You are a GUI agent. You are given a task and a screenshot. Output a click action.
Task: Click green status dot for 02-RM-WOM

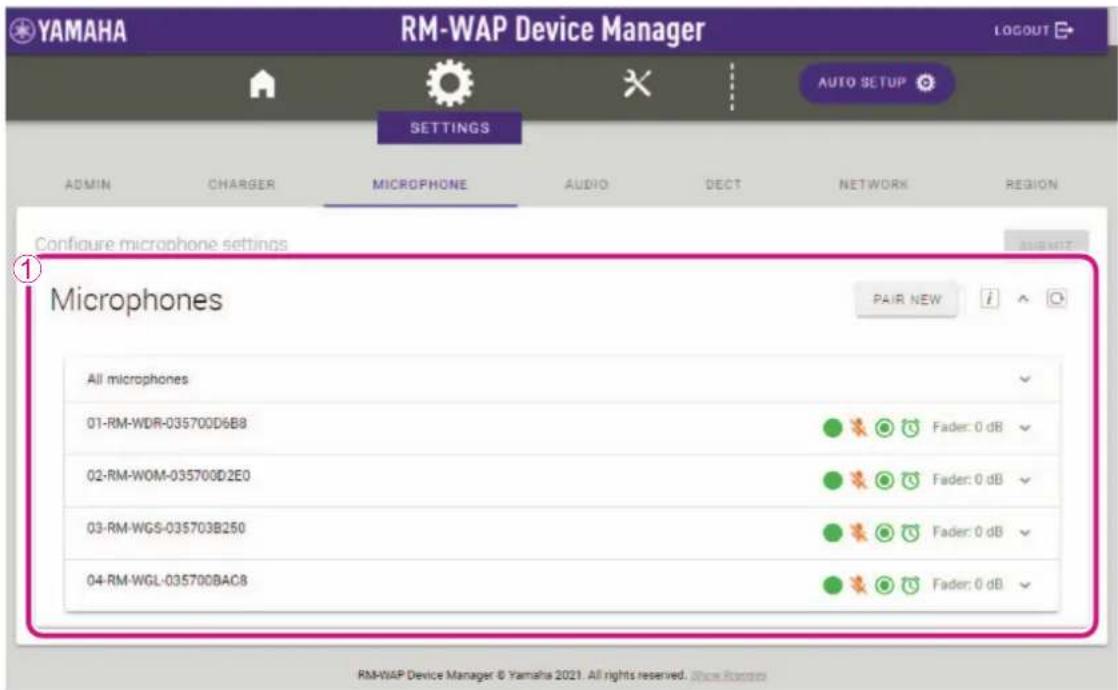(x=832, y=480)
